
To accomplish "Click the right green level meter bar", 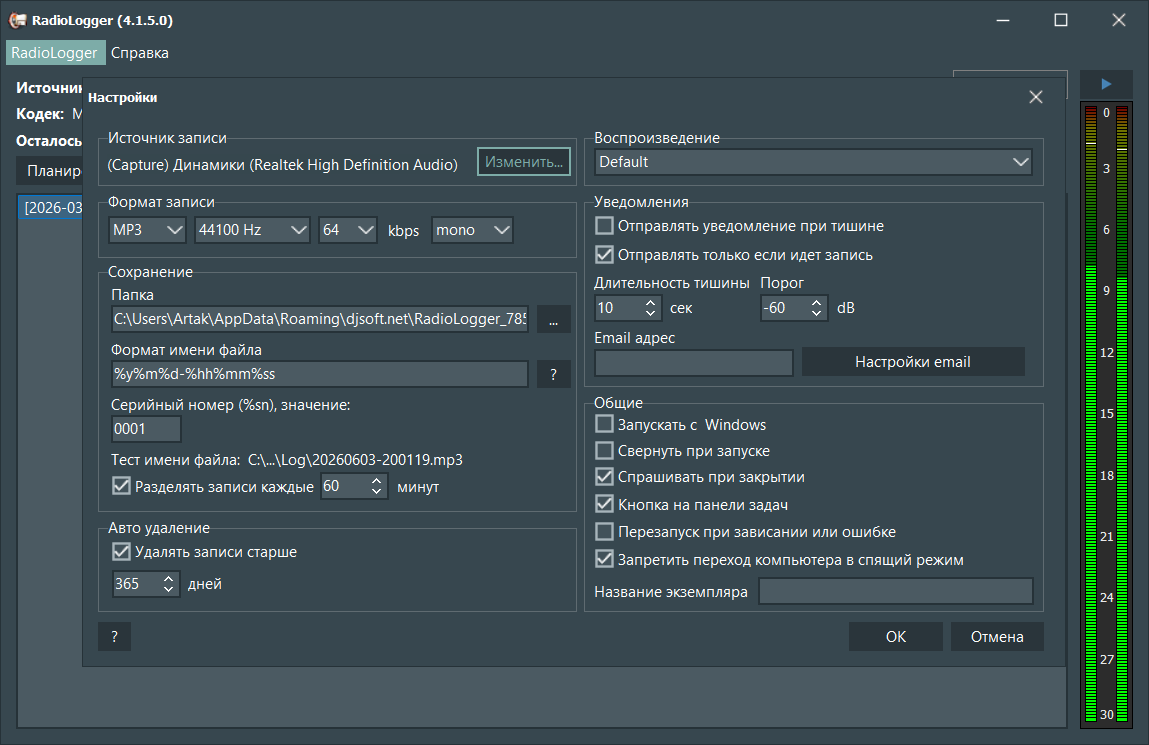I will pos(1122,414).
